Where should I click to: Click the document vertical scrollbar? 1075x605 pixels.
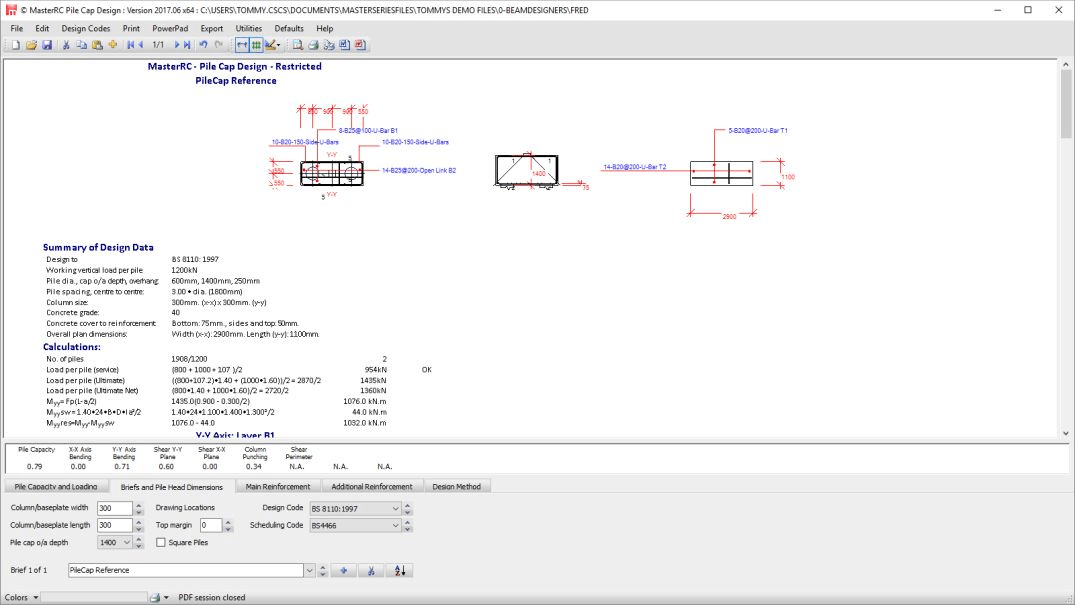click(x=1065, y=248)
